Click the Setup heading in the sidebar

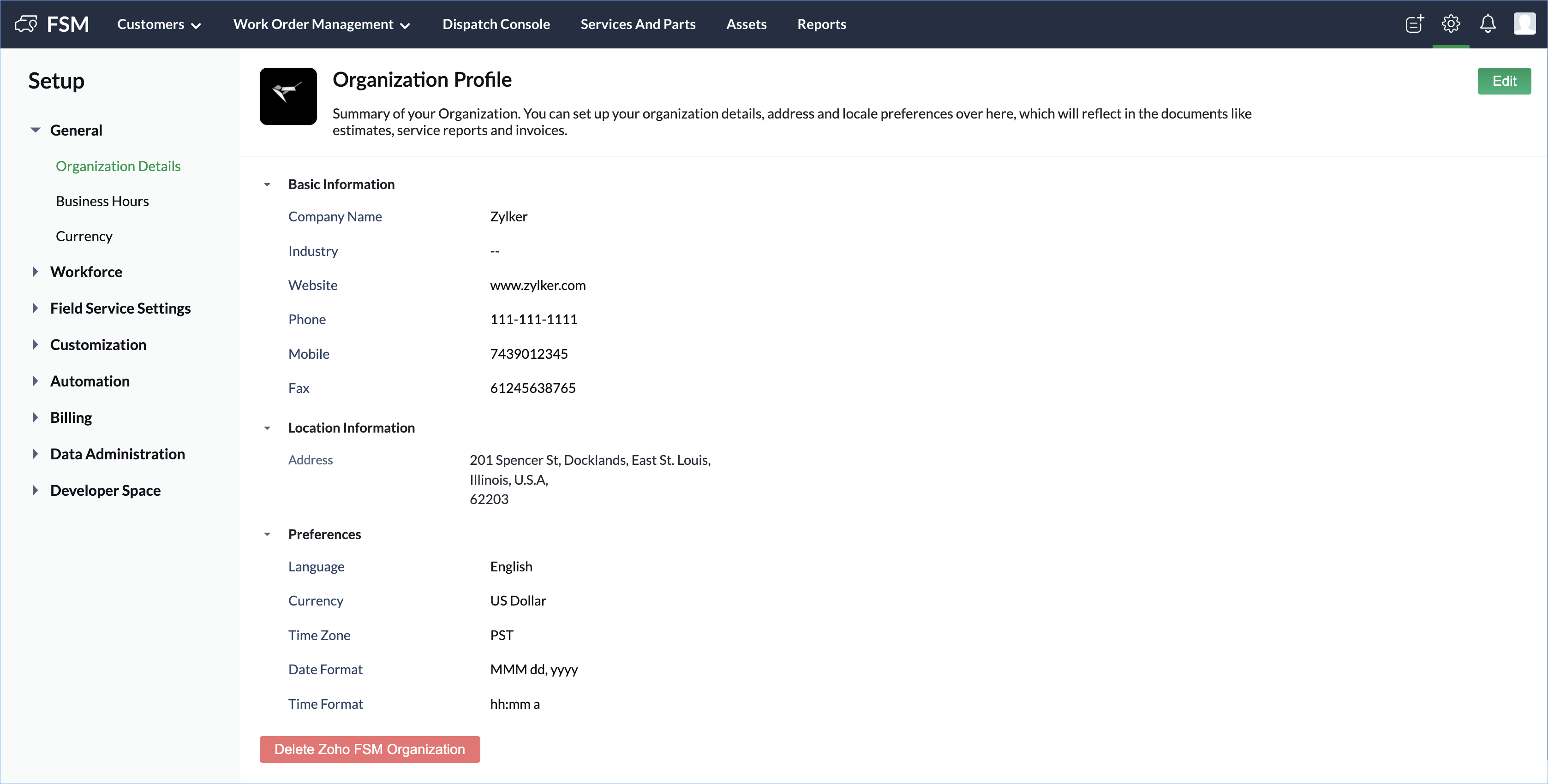click(56, 81)
